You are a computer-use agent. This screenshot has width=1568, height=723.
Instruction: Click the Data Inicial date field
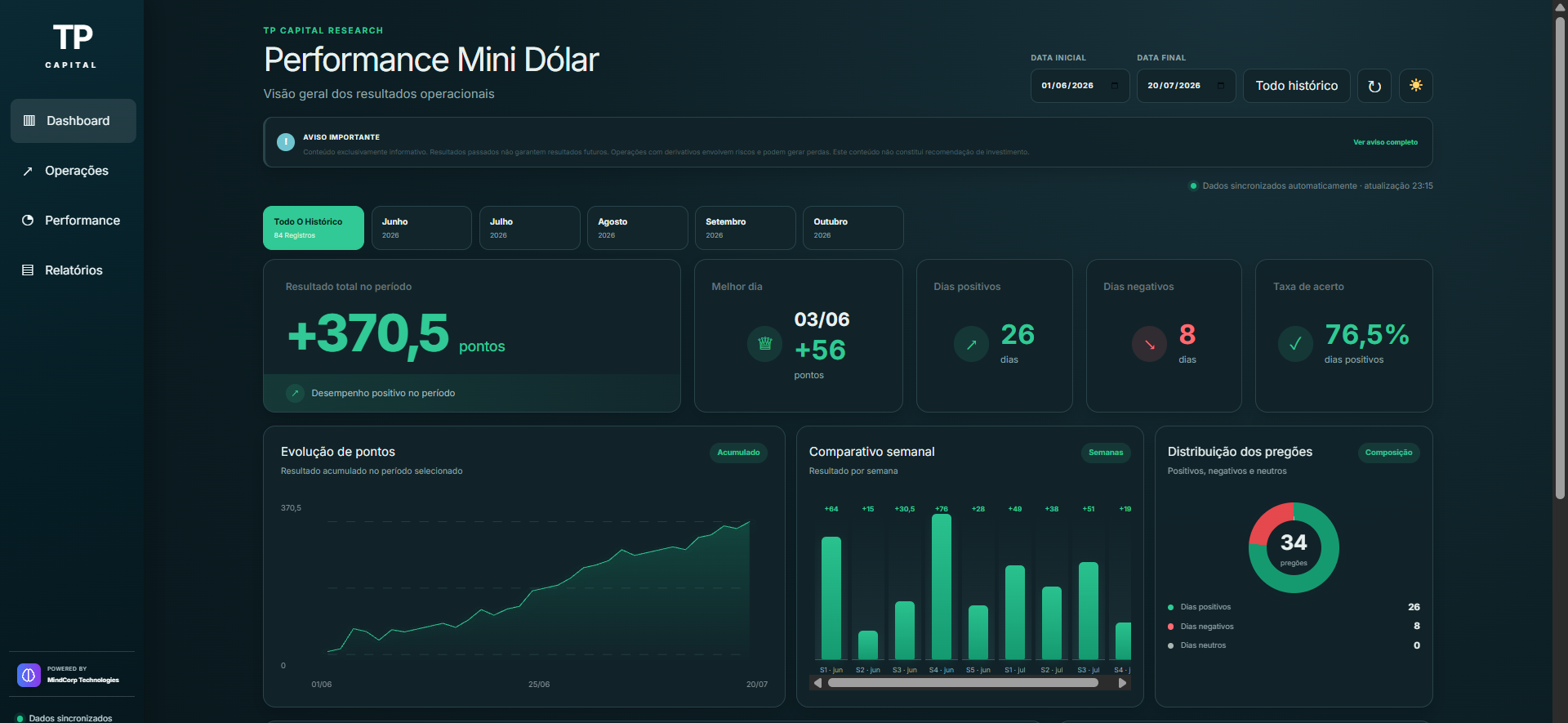1080,86
